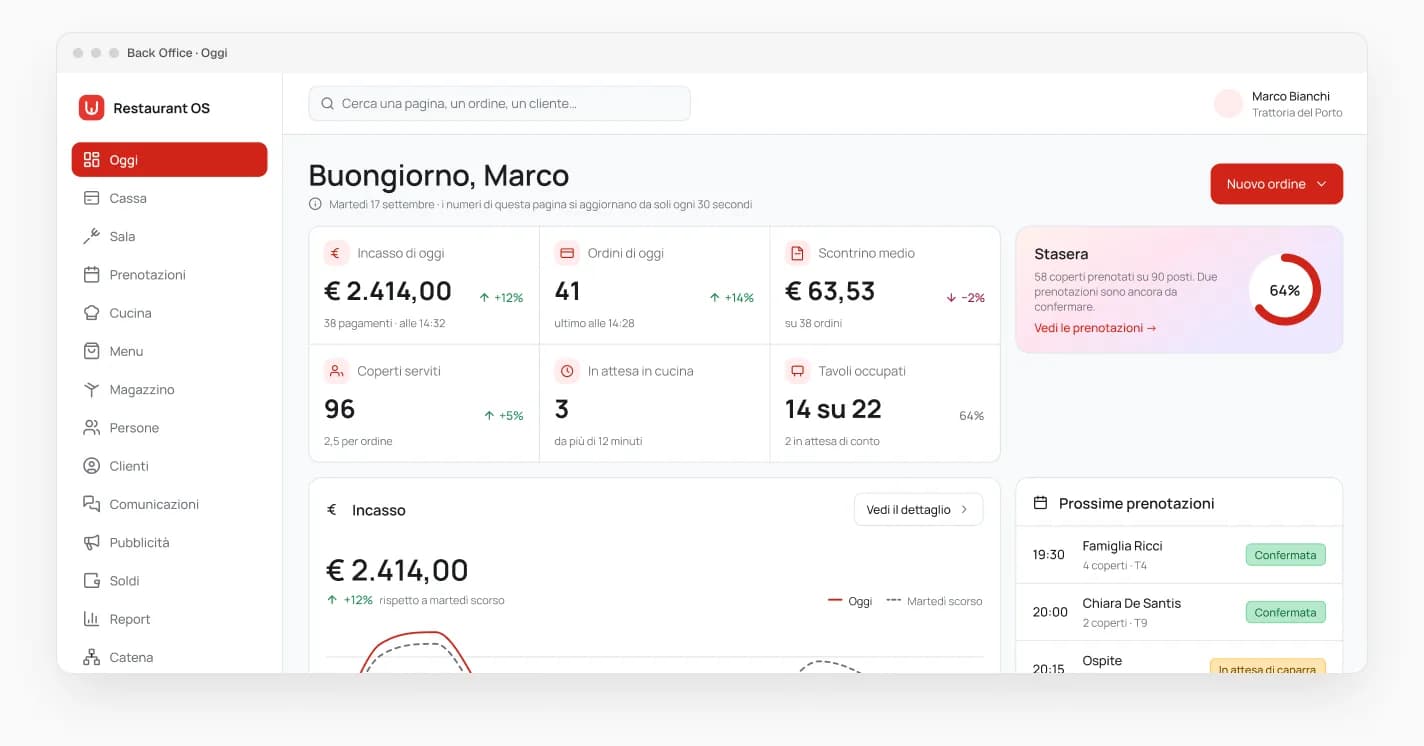Screen dimensions: 1424x746
Task: Click the 14 su 22 tables value
Action: (x=833, y=409)
